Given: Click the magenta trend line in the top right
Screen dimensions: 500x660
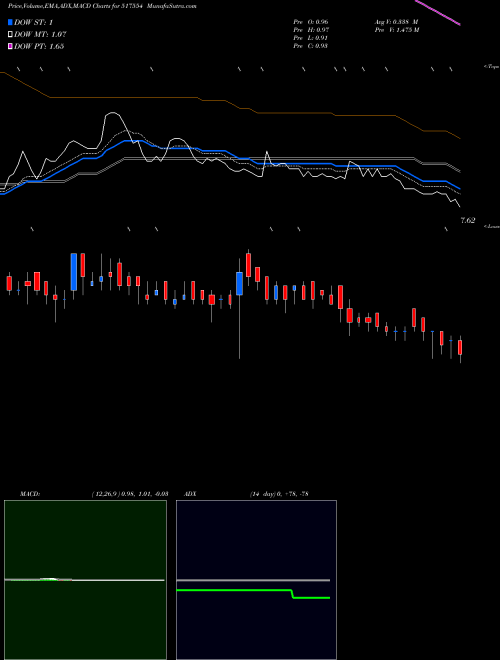Looking at the screenshot, I should (438, 13).
